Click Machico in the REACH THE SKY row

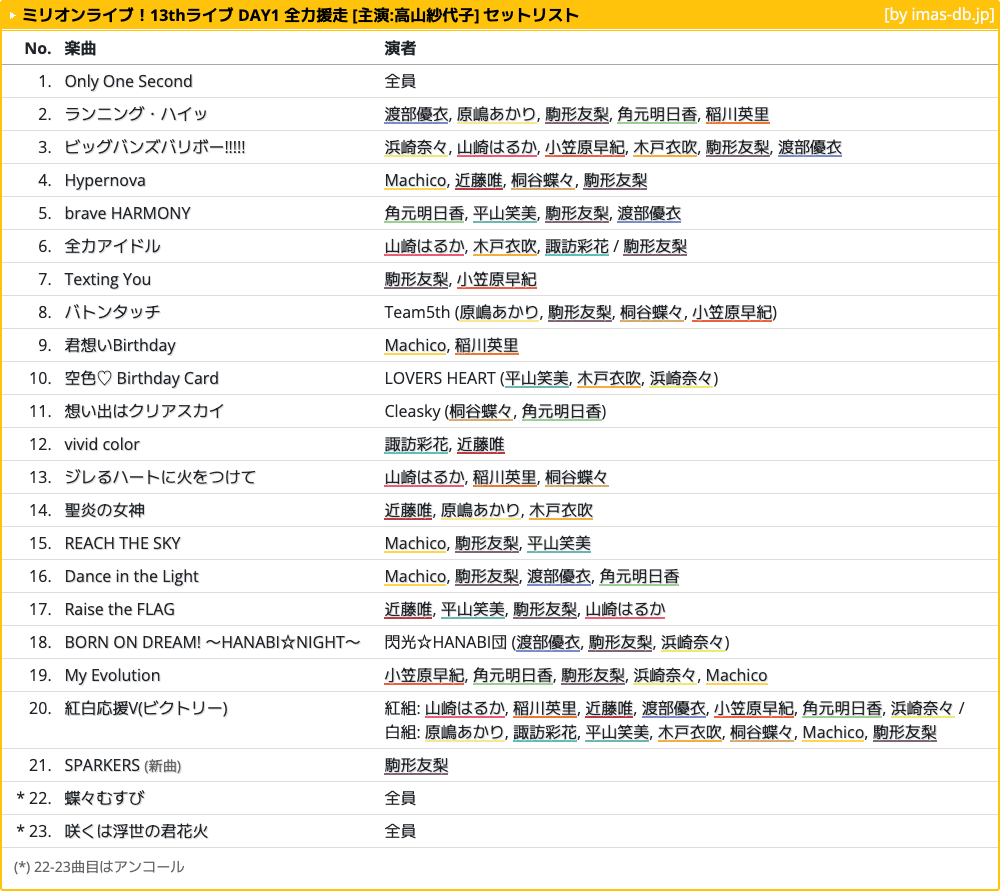pos(415,543)
